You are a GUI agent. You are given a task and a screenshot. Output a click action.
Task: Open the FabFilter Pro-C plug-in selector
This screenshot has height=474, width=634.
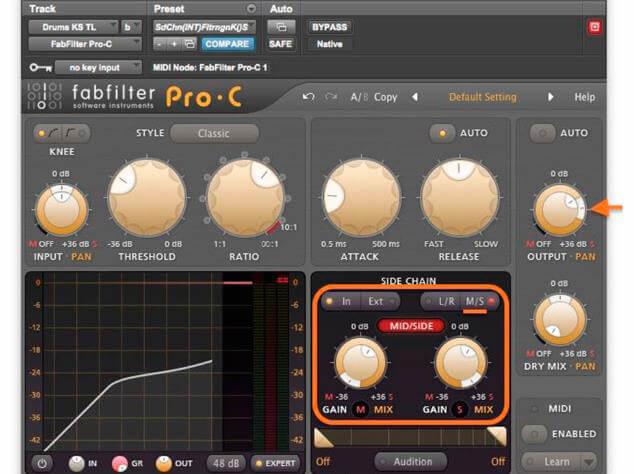[x=85, y=44]
